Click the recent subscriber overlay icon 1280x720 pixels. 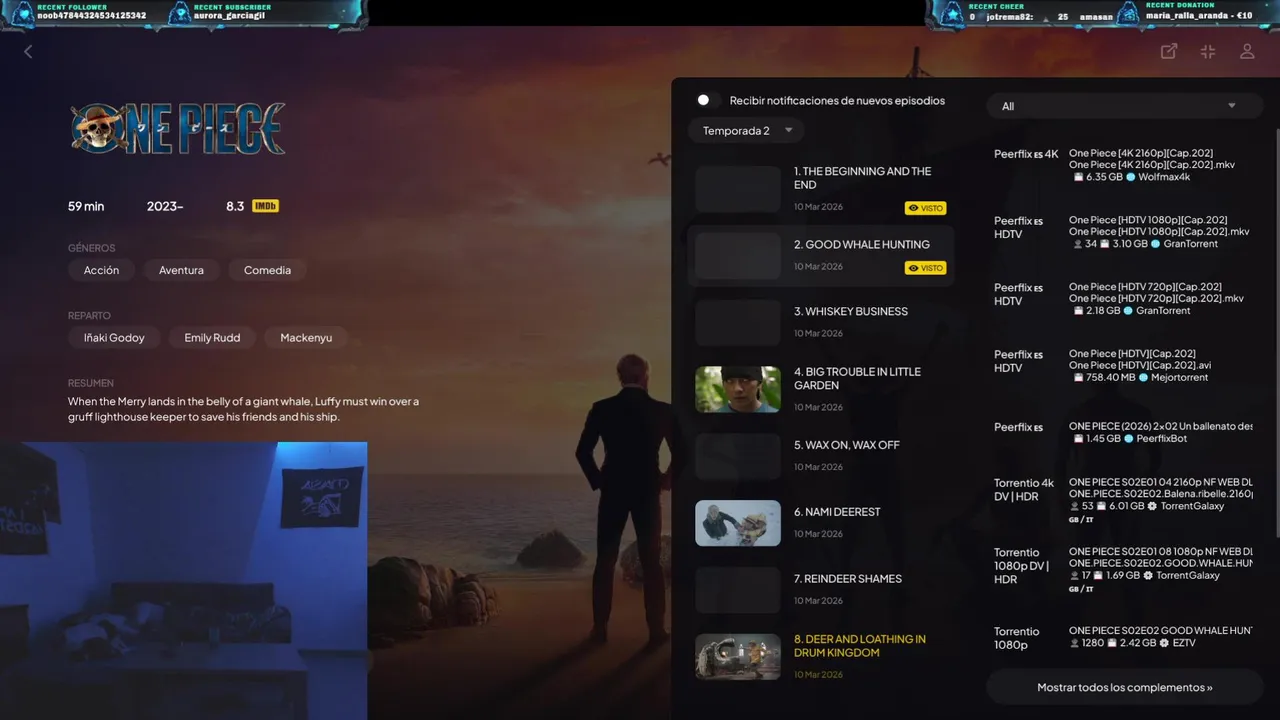pyautogui.click(x=180, y=13)
